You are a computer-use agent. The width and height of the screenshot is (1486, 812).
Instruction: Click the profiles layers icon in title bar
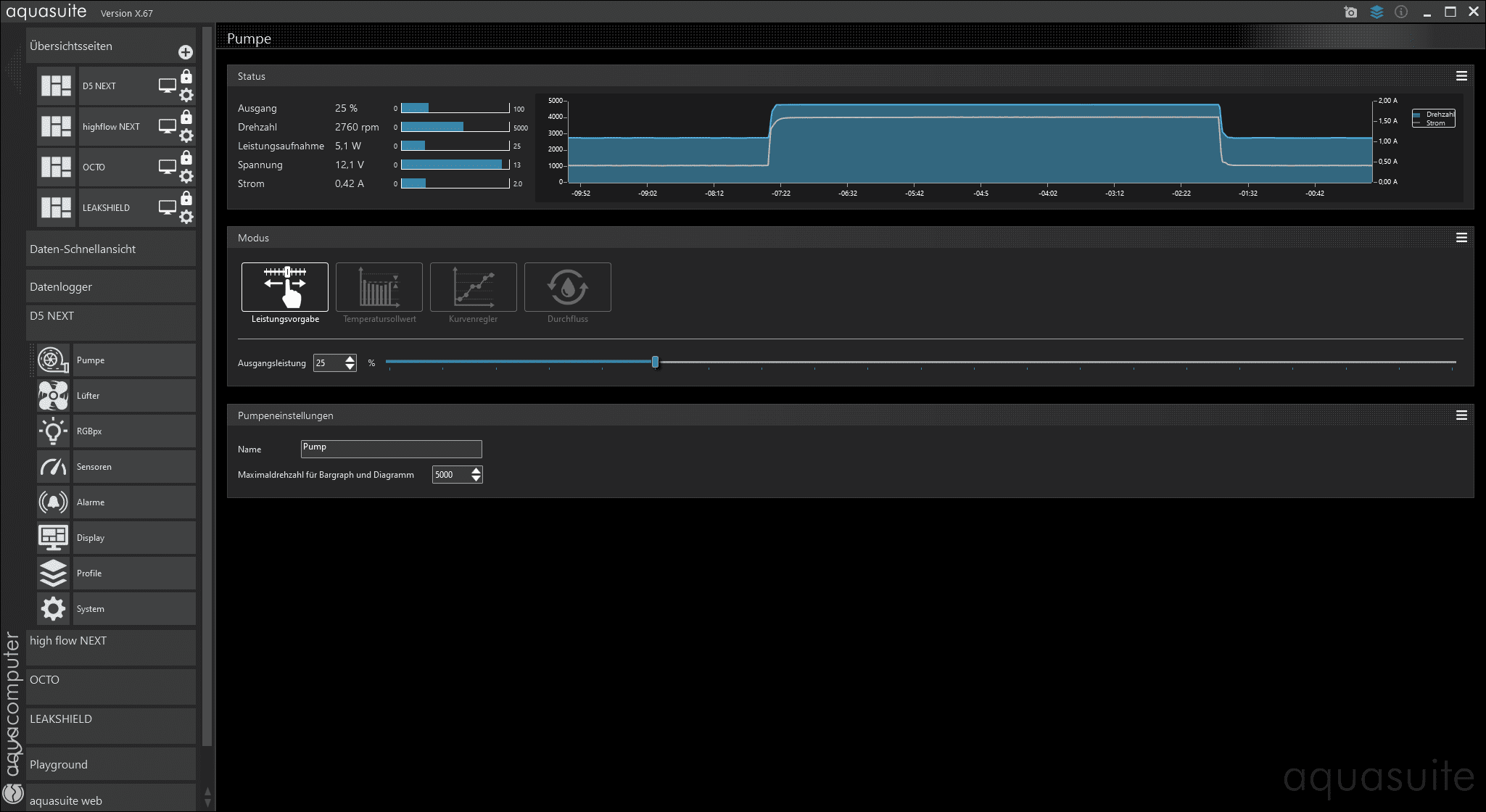tap(1376, 12)
